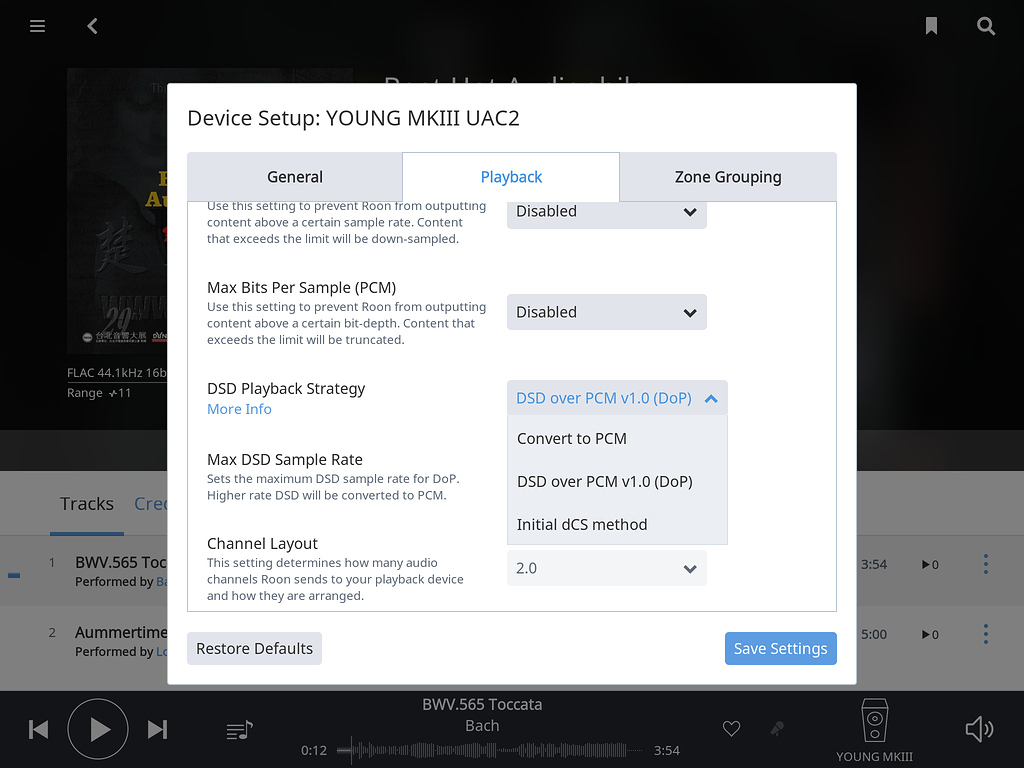Click the playback progress waveform
The height and width of the screenshot is (768, 1024).
point(490,748)
